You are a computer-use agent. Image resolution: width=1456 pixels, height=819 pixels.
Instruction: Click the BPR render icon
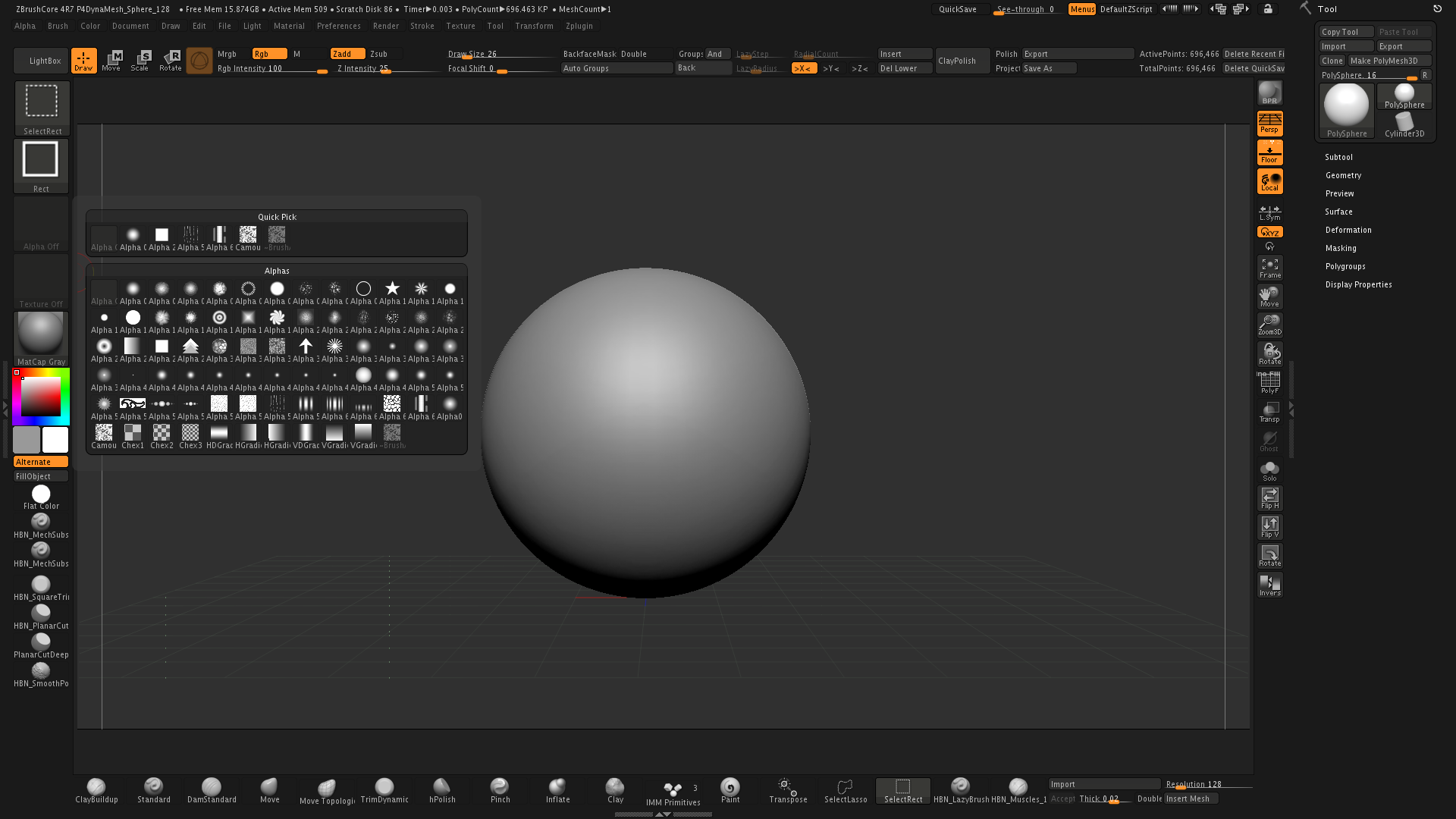(1269, 93)
